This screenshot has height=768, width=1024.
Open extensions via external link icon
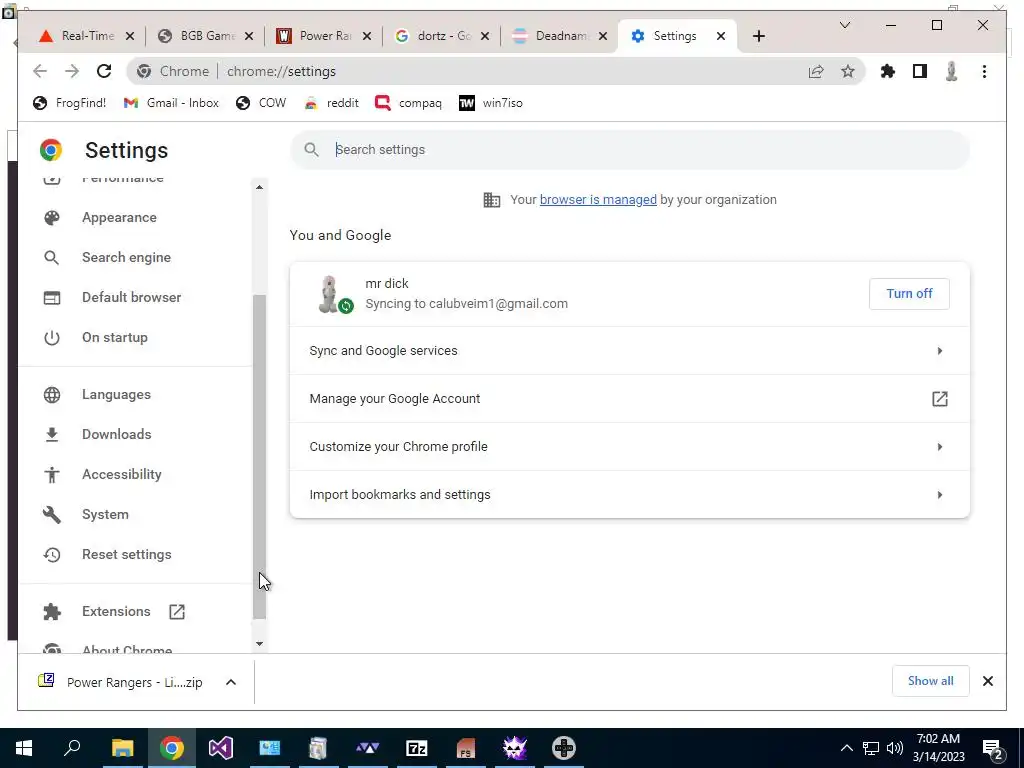coord(177,611)
